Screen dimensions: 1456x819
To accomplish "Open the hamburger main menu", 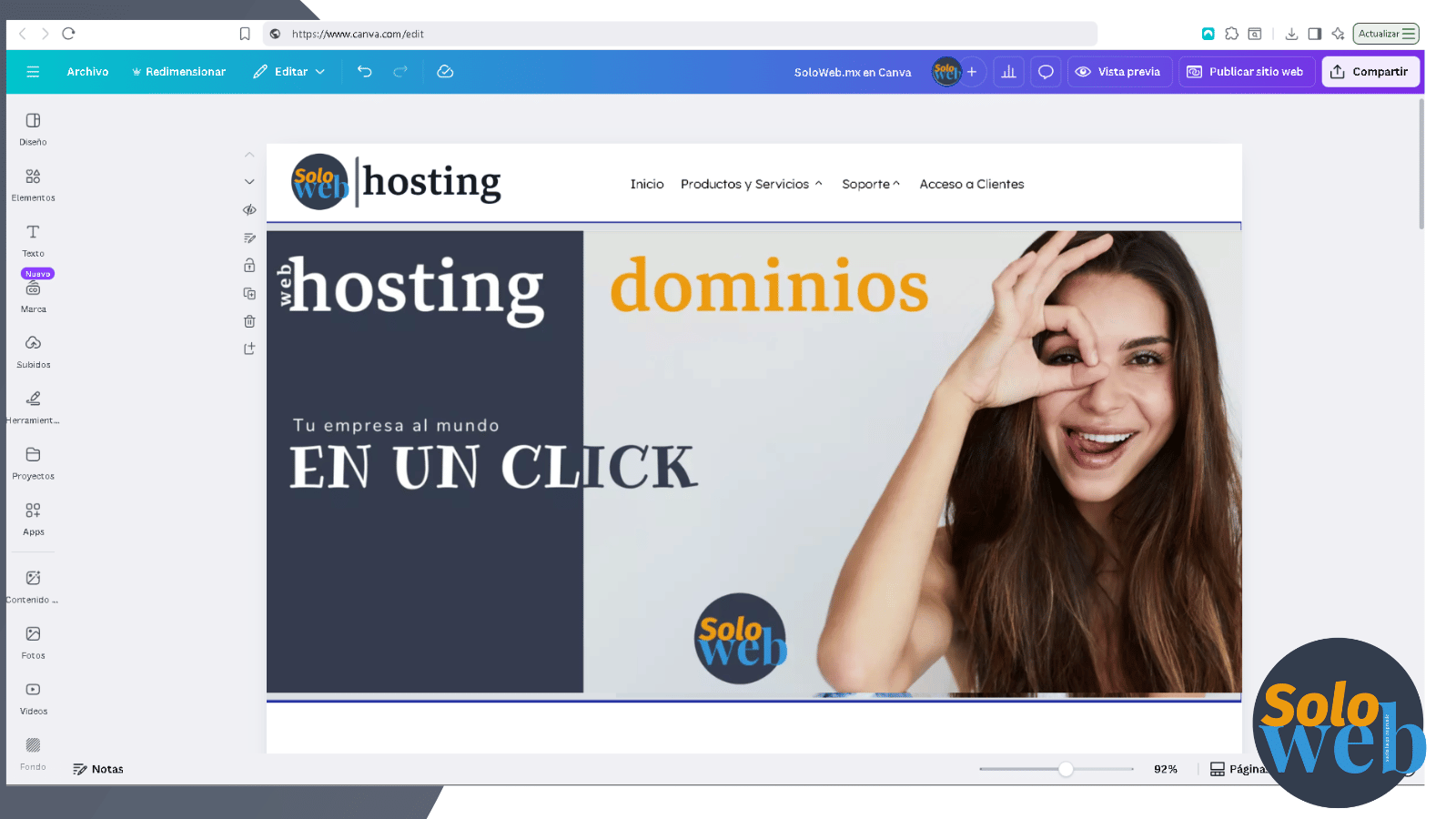I will 33,71.
